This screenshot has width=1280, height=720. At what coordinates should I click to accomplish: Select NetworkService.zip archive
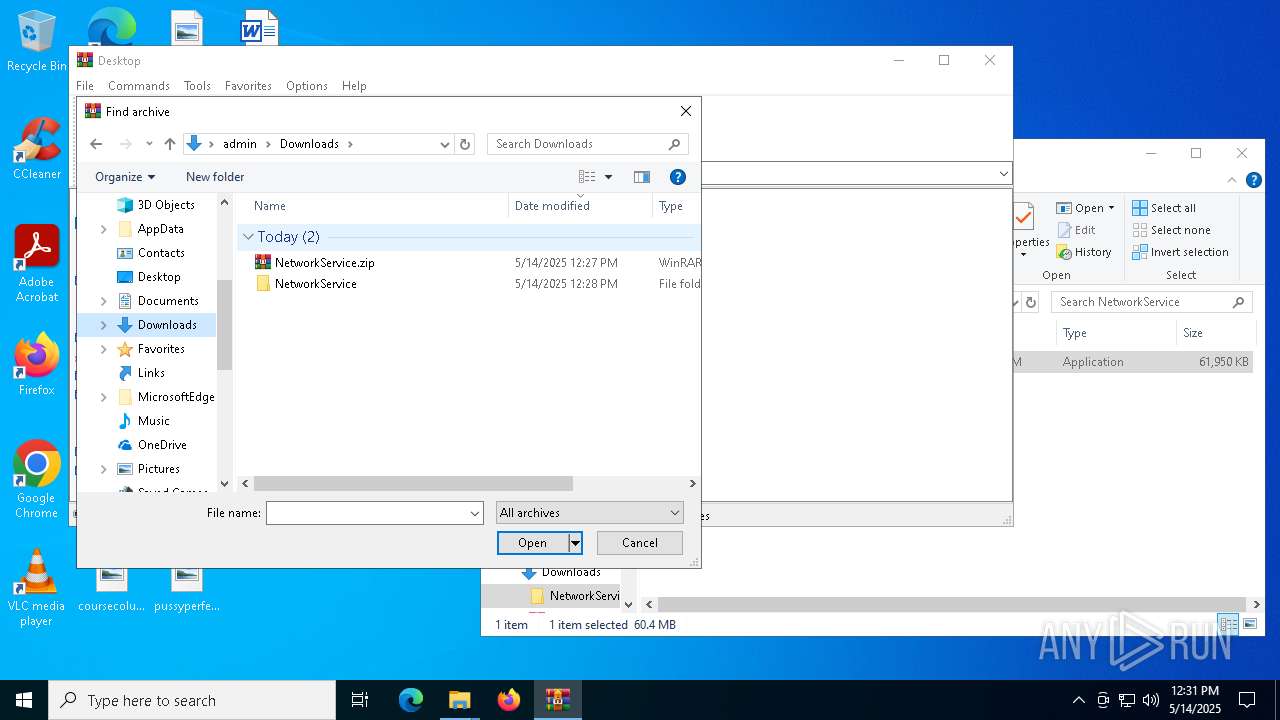pos(324,263)
